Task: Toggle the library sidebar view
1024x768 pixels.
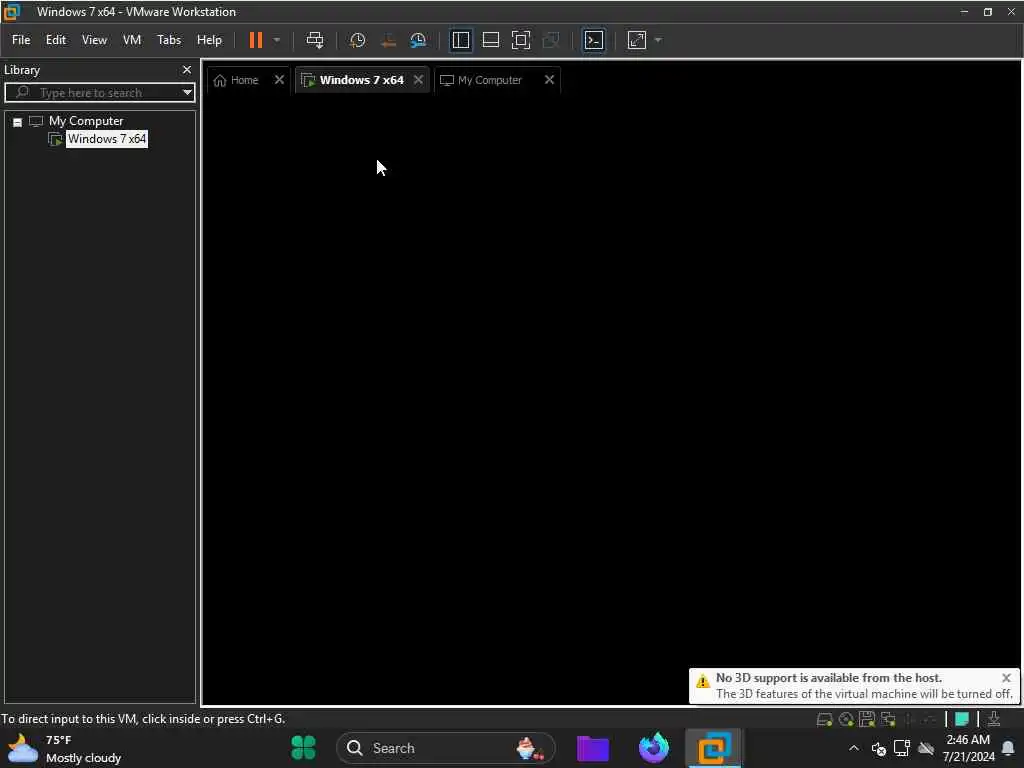Action: 460,40
